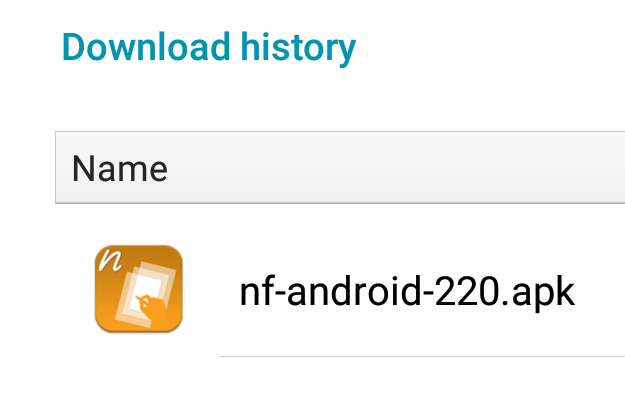Click the word history in the page title
The width and height of the screenshot is (625, 403).
(298, 48)
